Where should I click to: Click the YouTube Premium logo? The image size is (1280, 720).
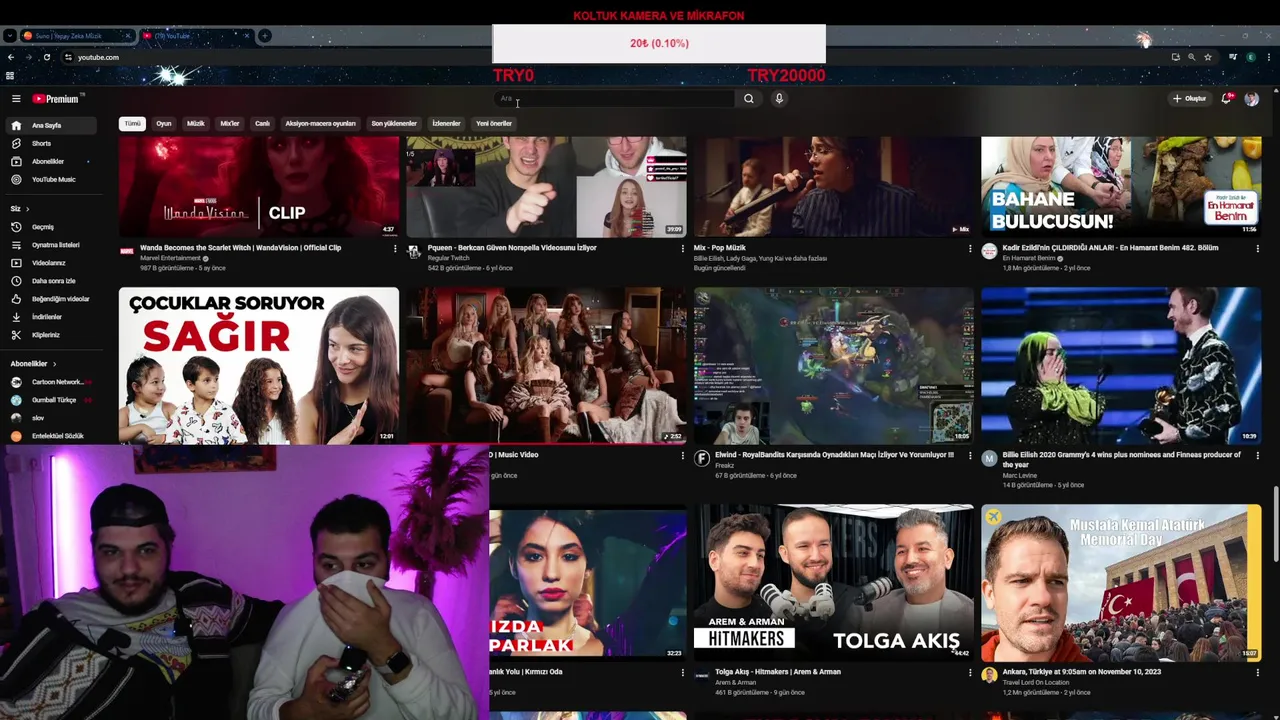click(55, 99)
